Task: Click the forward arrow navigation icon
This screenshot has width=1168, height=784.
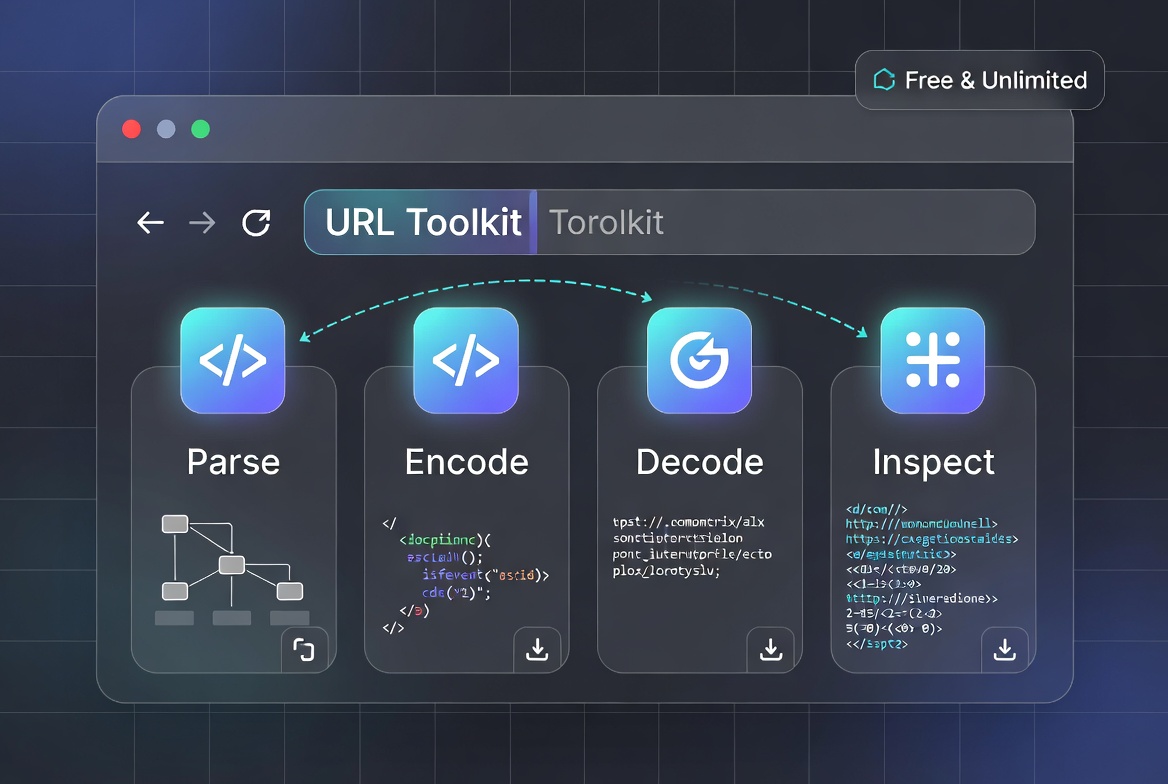Action: [x=202, y=222]
